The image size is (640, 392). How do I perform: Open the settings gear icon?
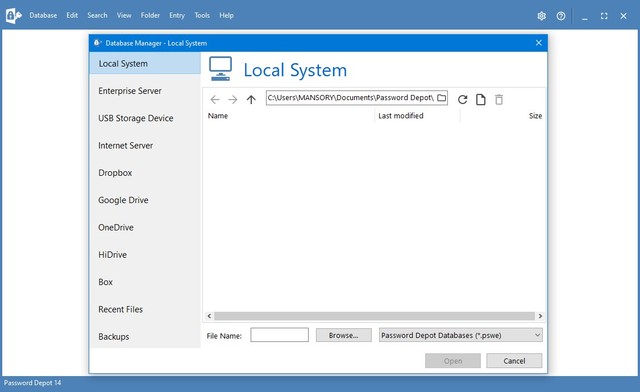[x=541, y=16]
